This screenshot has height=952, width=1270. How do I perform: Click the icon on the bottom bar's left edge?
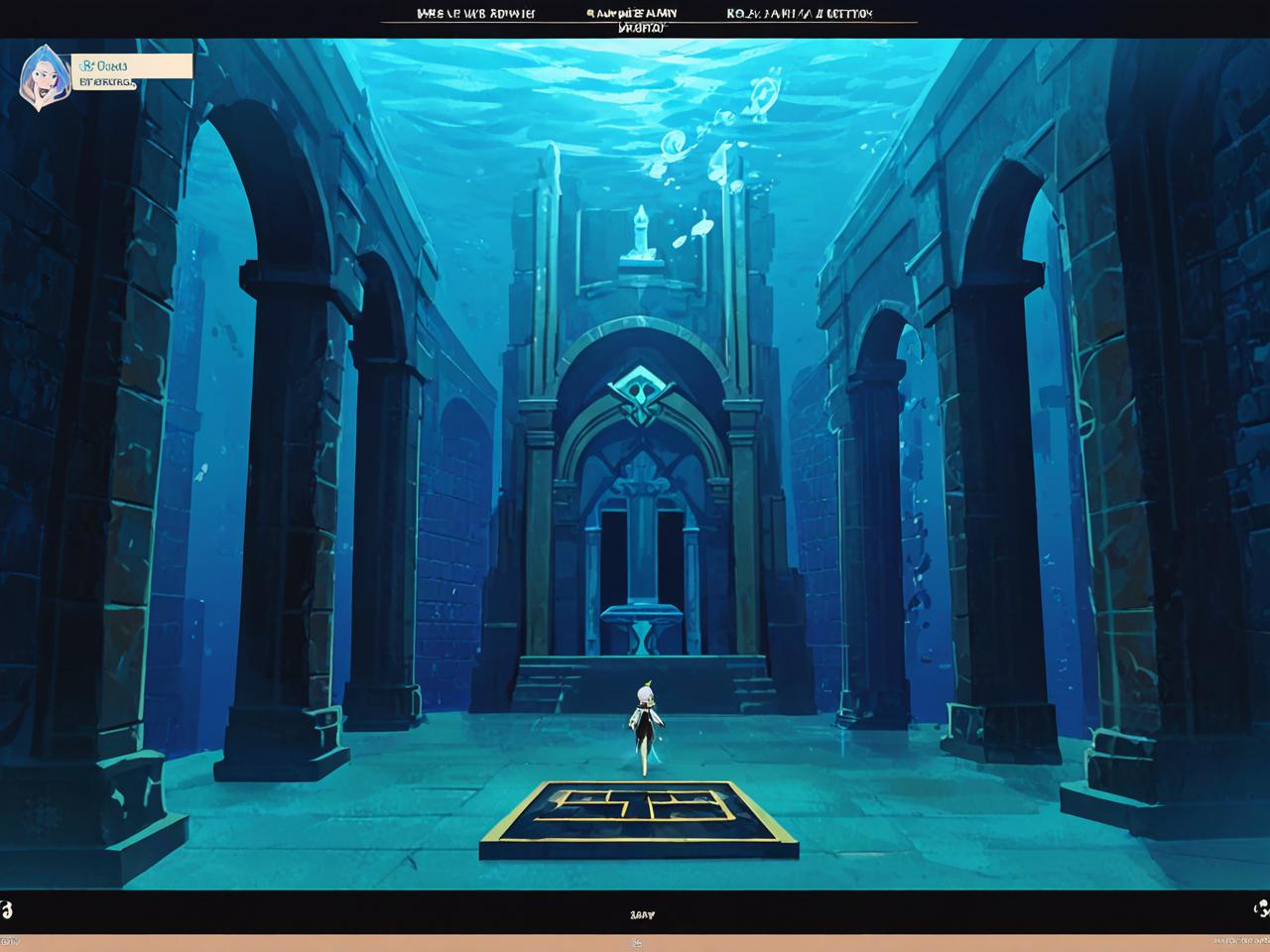coord(6,909)
